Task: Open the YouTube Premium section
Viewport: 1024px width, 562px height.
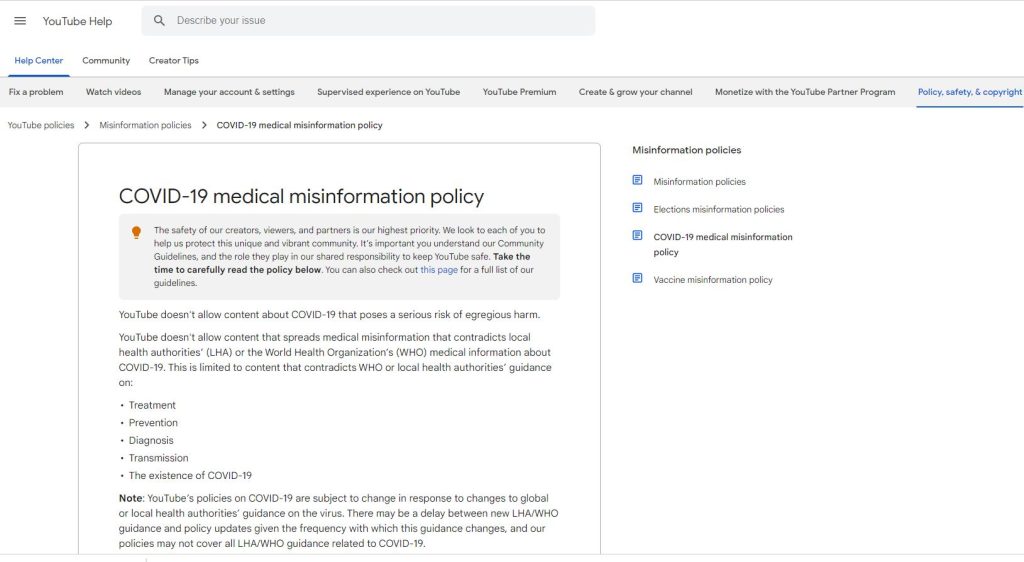Action: click(519, 92)
